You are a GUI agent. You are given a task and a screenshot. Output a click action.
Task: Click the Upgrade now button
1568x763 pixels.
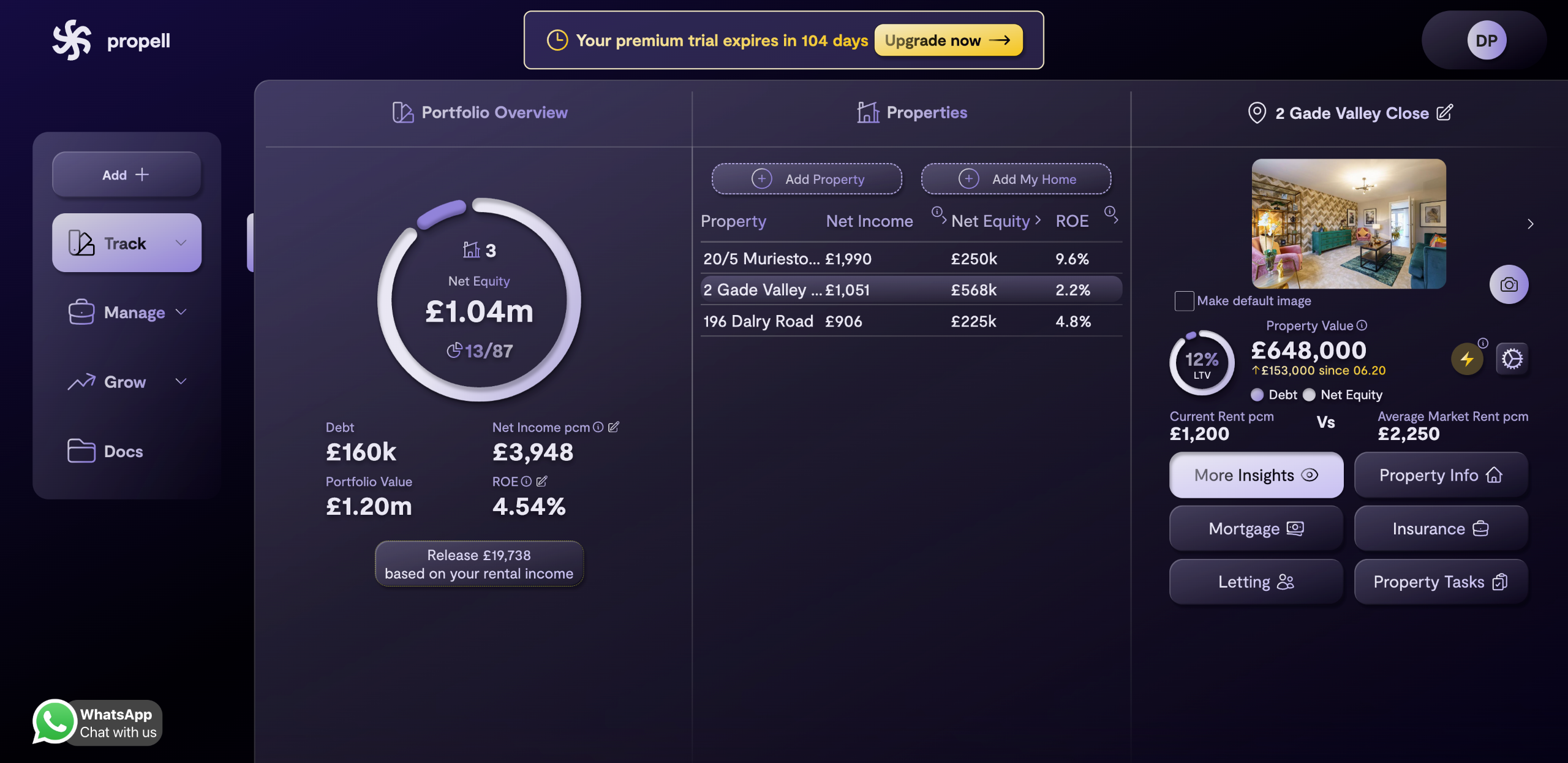(948, 40)
